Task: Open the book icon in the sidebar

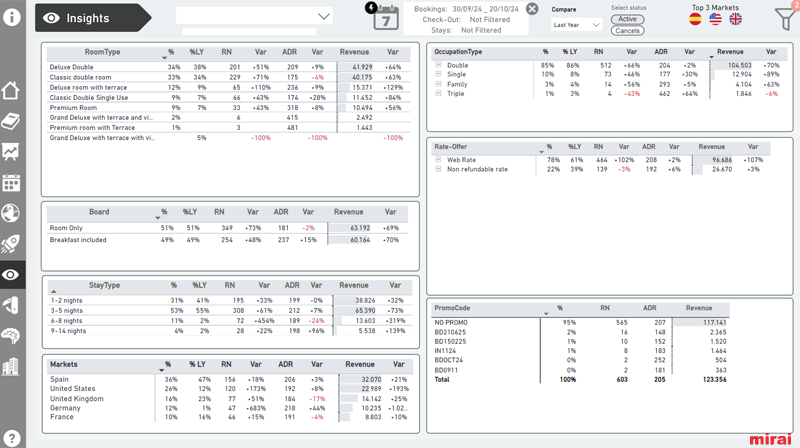Action: pyautogui.click(x=11, y=121)
